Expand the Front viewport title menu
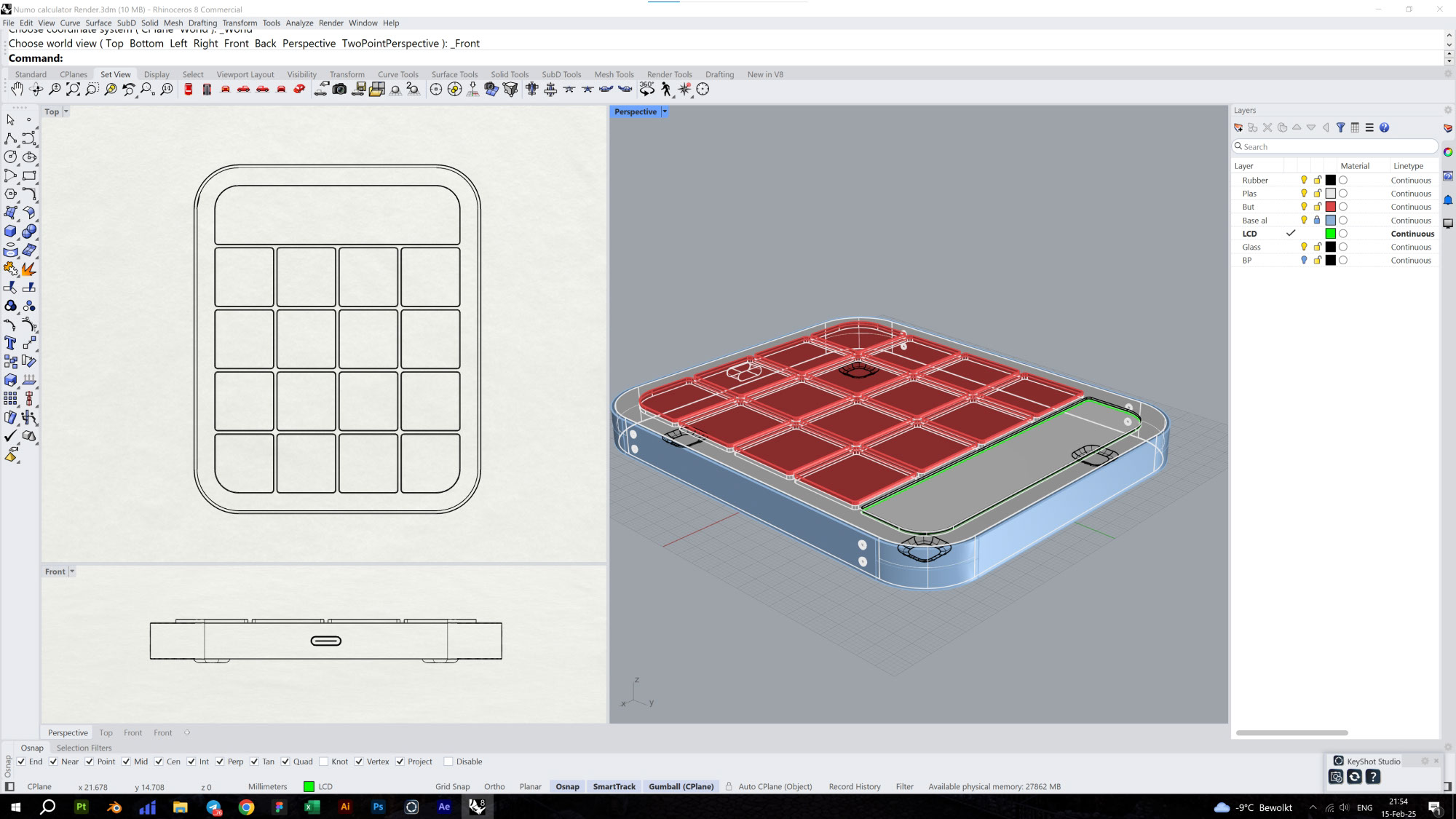The width and height of the screenshot is (1456, 819). tap(71, 571)
